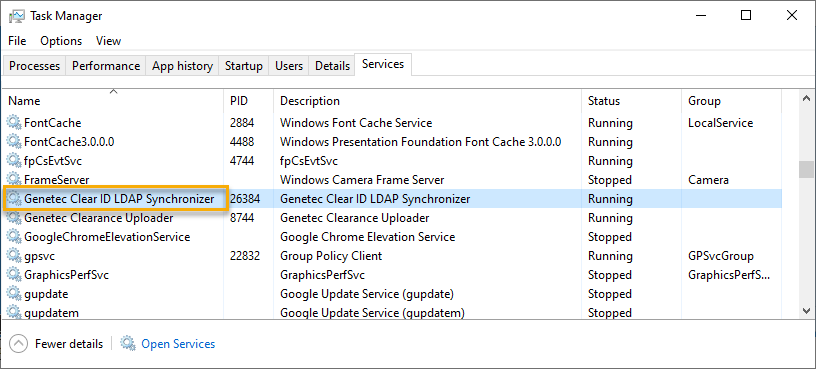
Task: Click Google Chrome Elevation Service description
Action: click(x=367, y=237)
